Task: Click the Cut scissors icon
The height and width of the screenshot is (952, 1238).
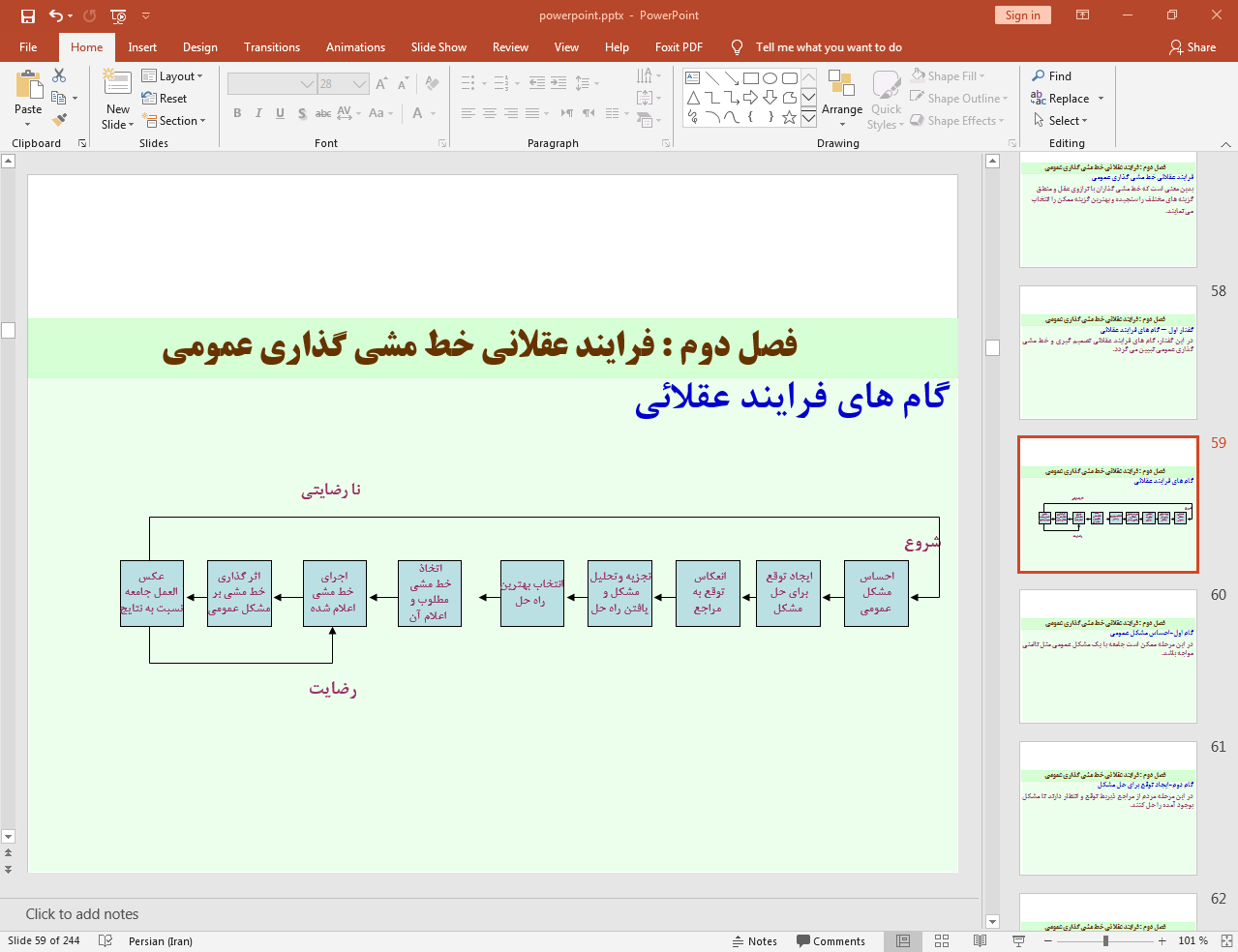Action: [x=59, y=75]
